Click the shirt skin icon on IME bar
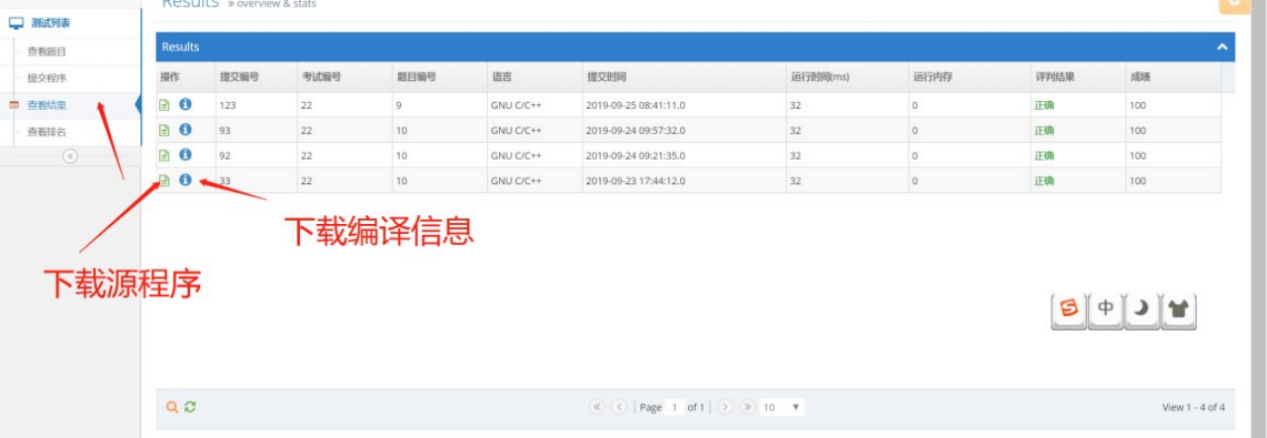This screenshot has width=1267, height=438. coord(1179,310)
